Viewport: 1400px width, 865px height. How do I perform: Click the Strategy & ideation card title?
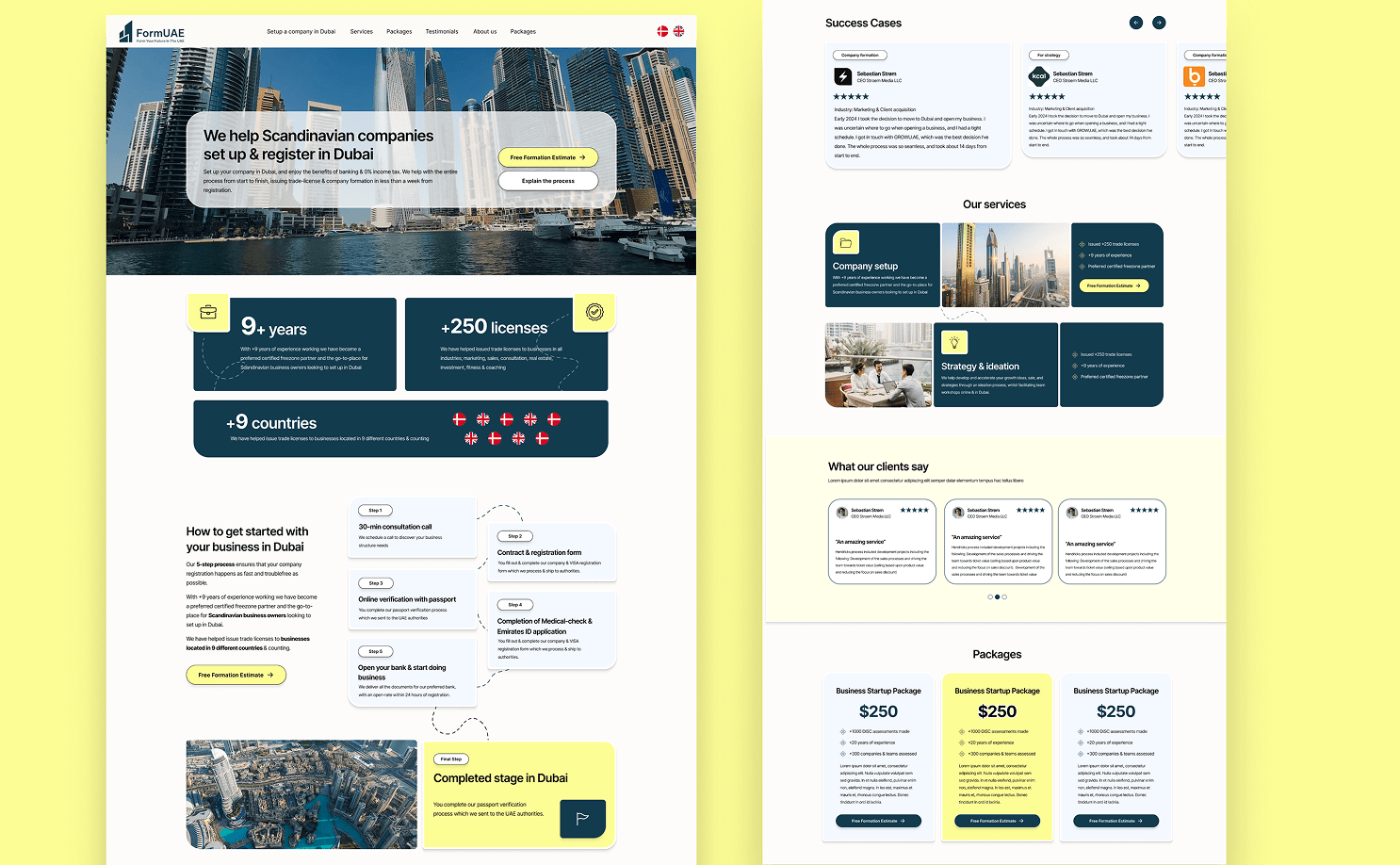point(980,367)
